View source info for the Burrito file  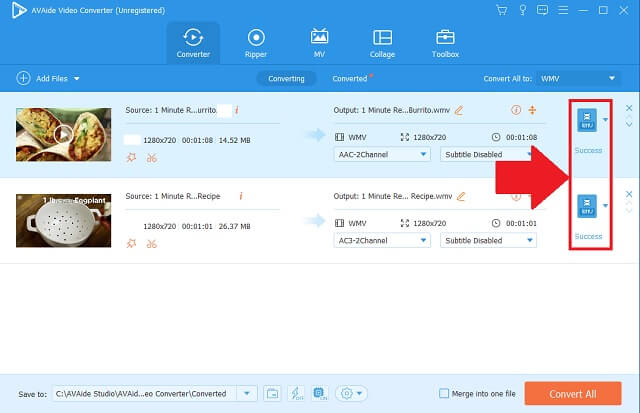pyautogui.click(x=237, y=110)
